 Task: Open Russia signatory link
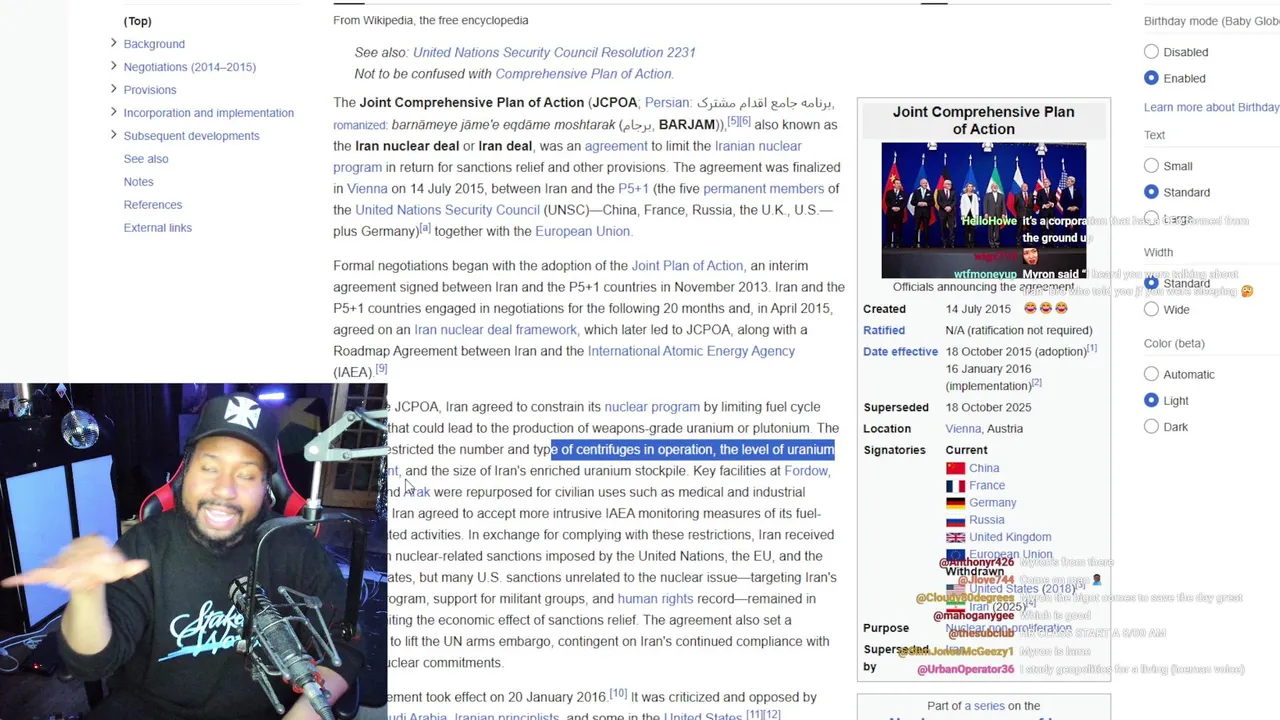point(987,520)
